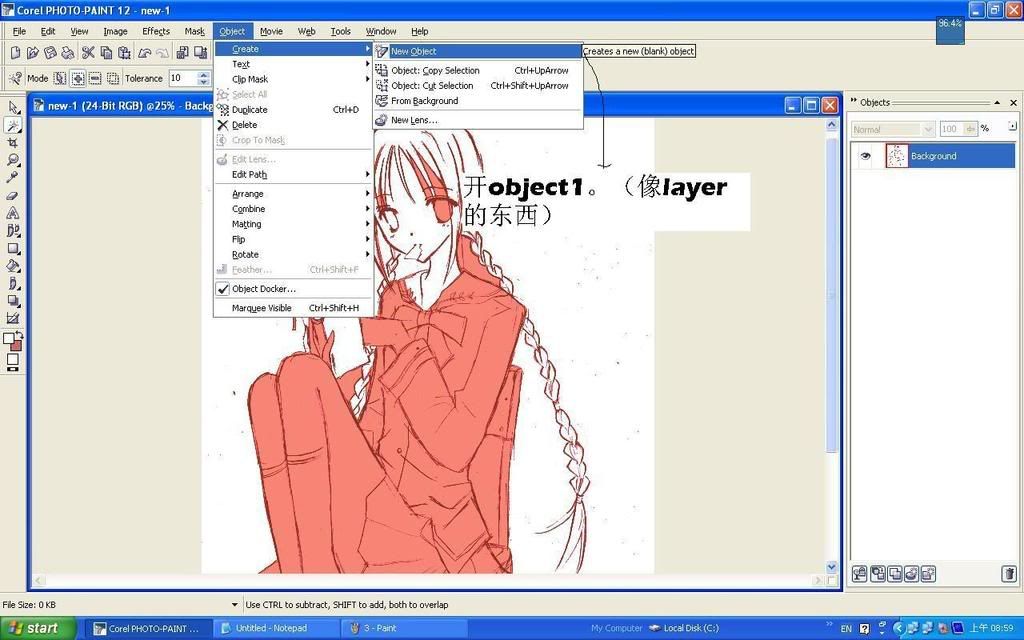The width and height of the screenshot is (1024, 640).
Task: Set mask mode to Overlap (XOR)
Action: (113, 78)
